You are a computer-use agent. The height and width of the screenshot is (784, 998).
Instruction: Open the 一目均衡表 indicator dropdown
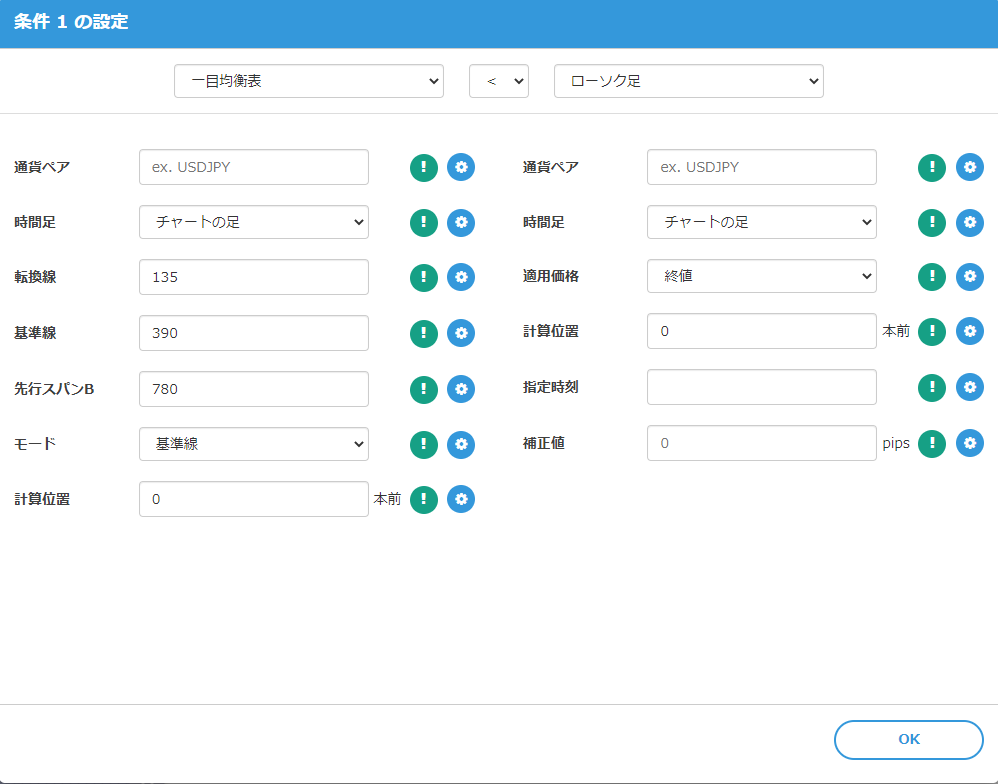tap(309, 81)
